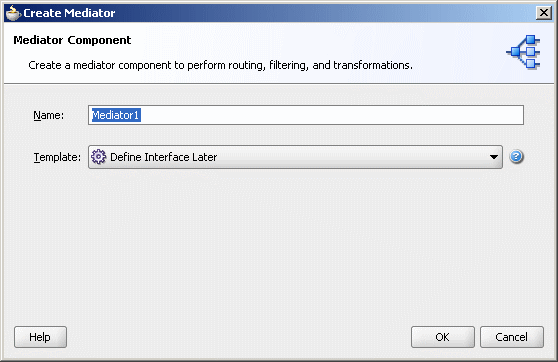The width and height of the screenshot is (558, 362).
Task: Open the Help button
Action: click(x=40, y=337)
